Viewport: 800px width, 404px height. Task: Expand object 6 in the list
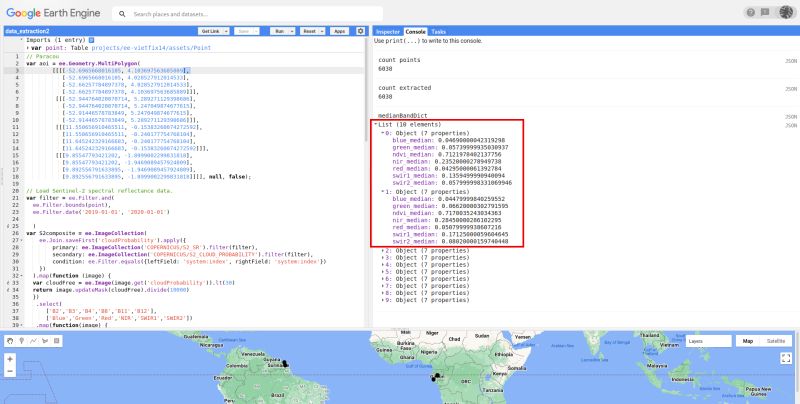pyautogui.click(x=383, y=279)
